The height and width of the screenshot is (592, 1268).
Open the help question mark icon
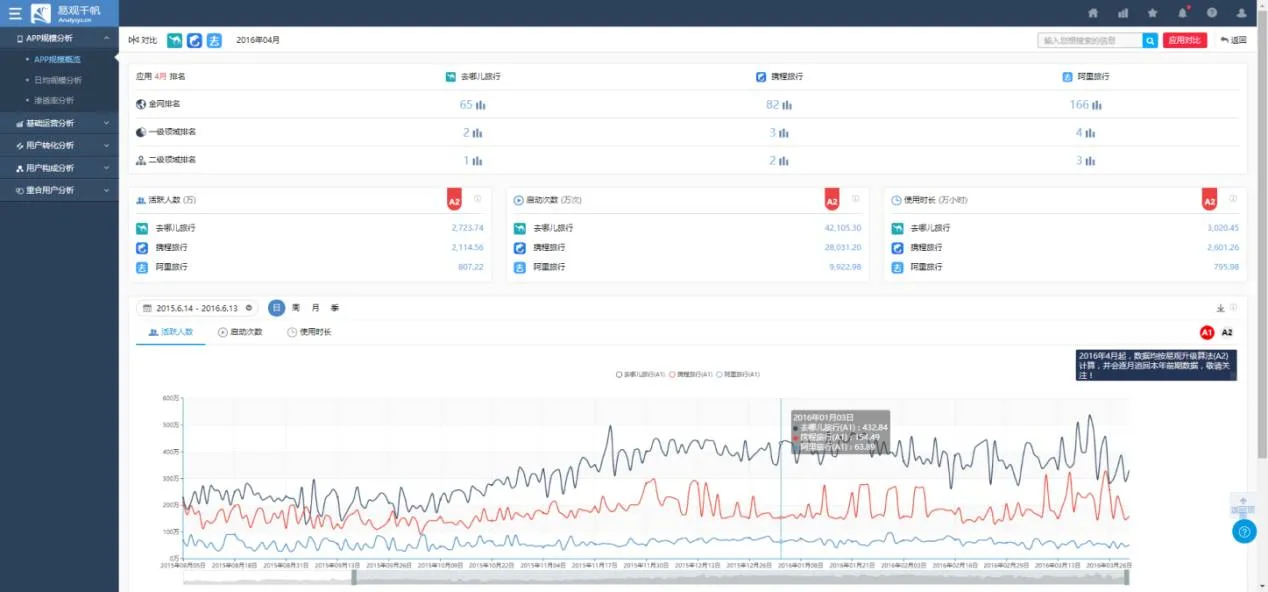point(1212,13)
